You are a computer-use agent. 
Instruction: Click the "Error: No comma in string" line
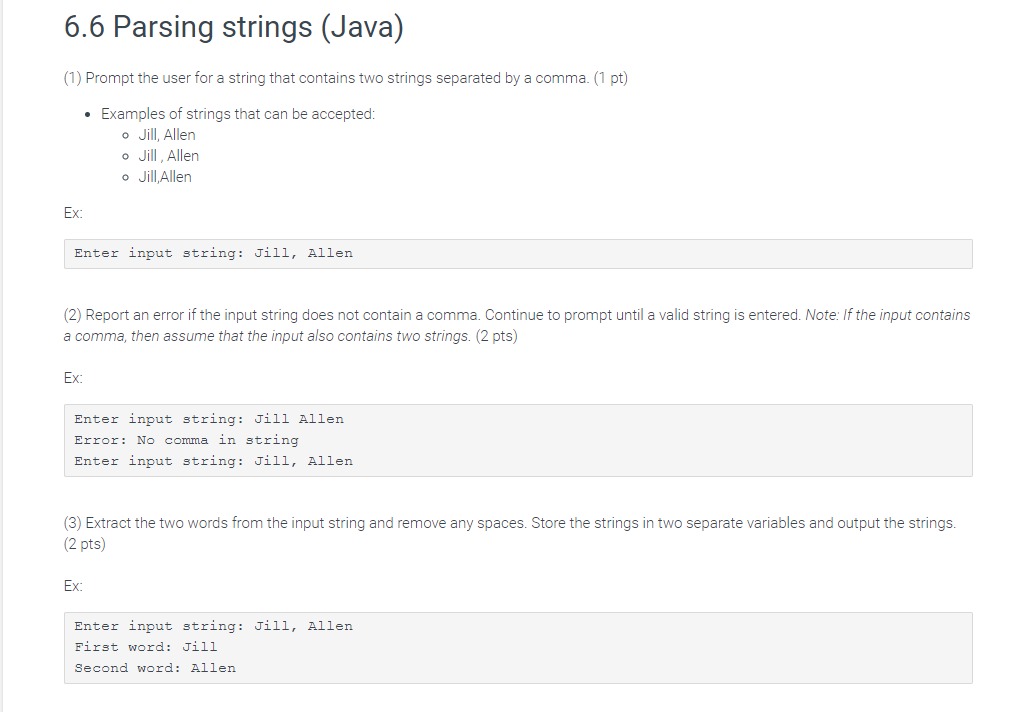tap(186, 440)
